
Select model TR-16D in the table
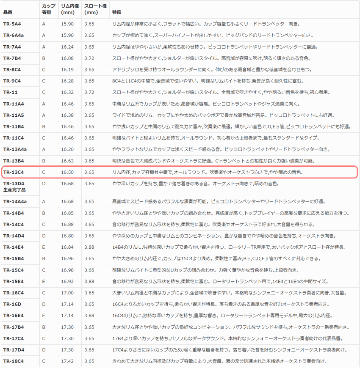tap(12, 304)
